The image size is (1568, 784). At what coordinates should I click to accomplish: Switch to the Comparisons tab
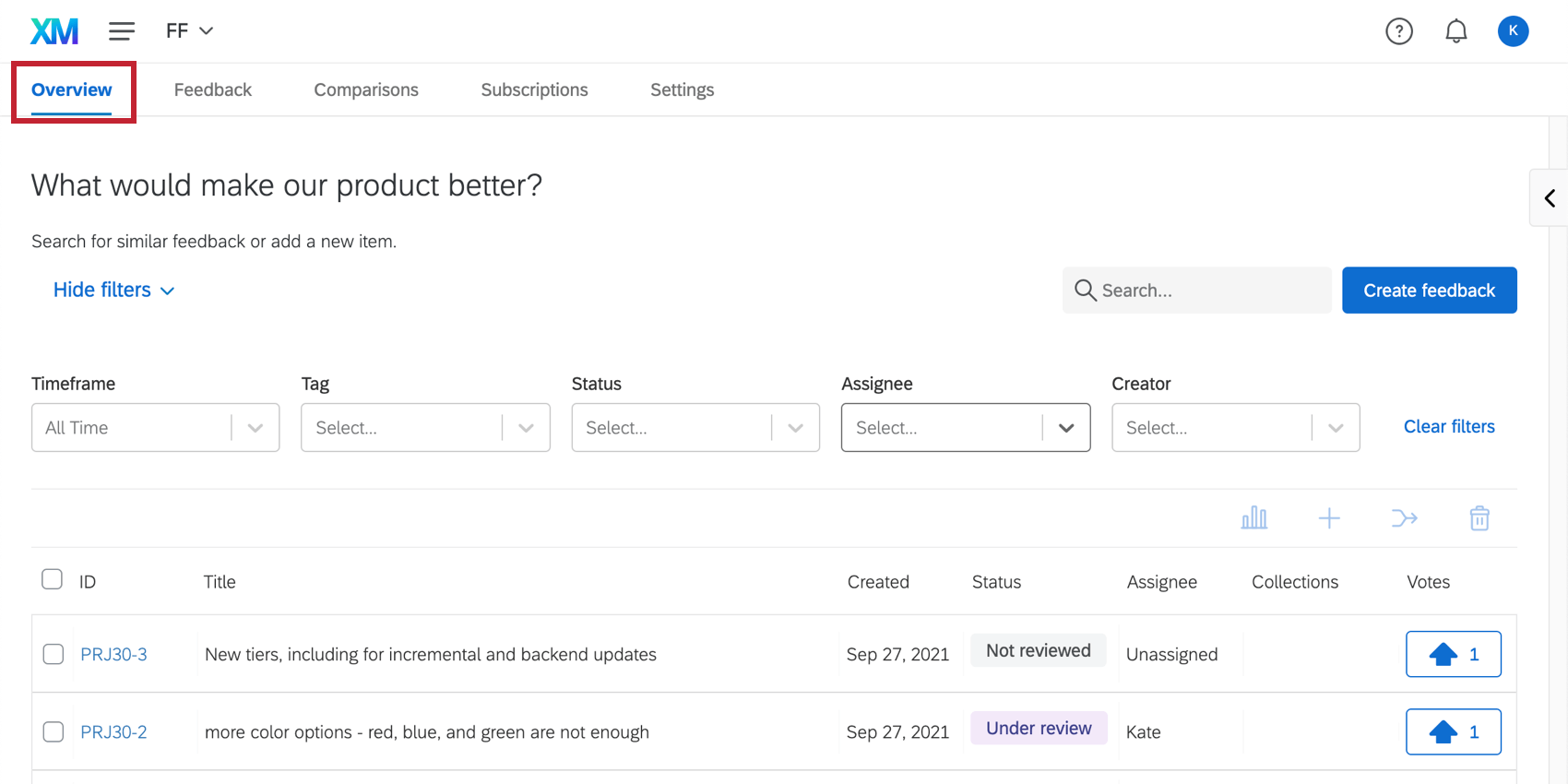tap(365, 89)
